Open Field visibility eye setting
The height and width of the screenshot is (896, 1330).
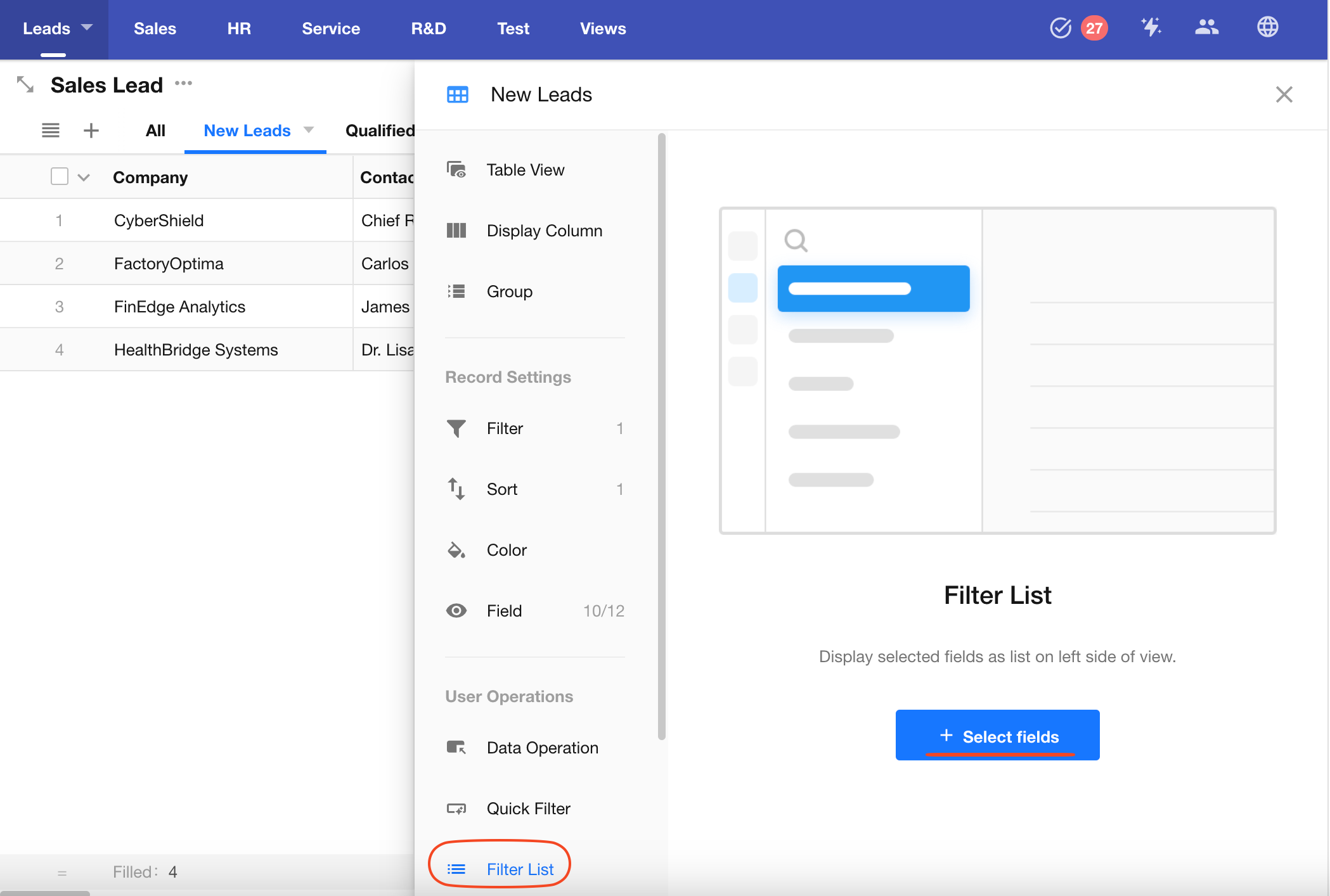point(504,611)
